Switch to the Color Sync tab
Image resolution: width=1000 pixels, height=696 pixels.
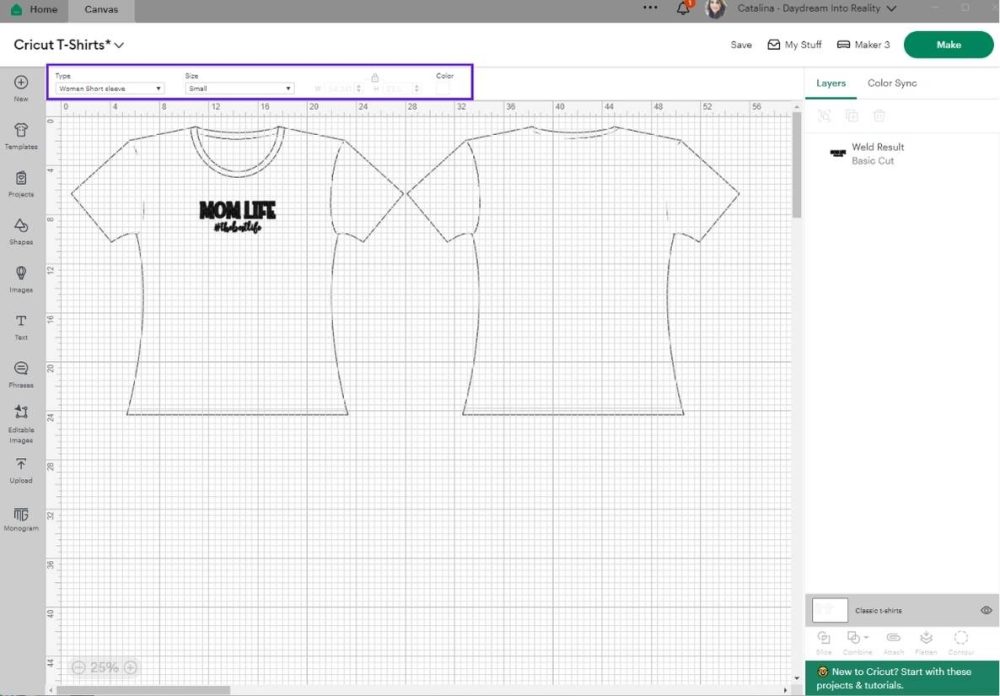pyautogui.click(x=892, y=83)
